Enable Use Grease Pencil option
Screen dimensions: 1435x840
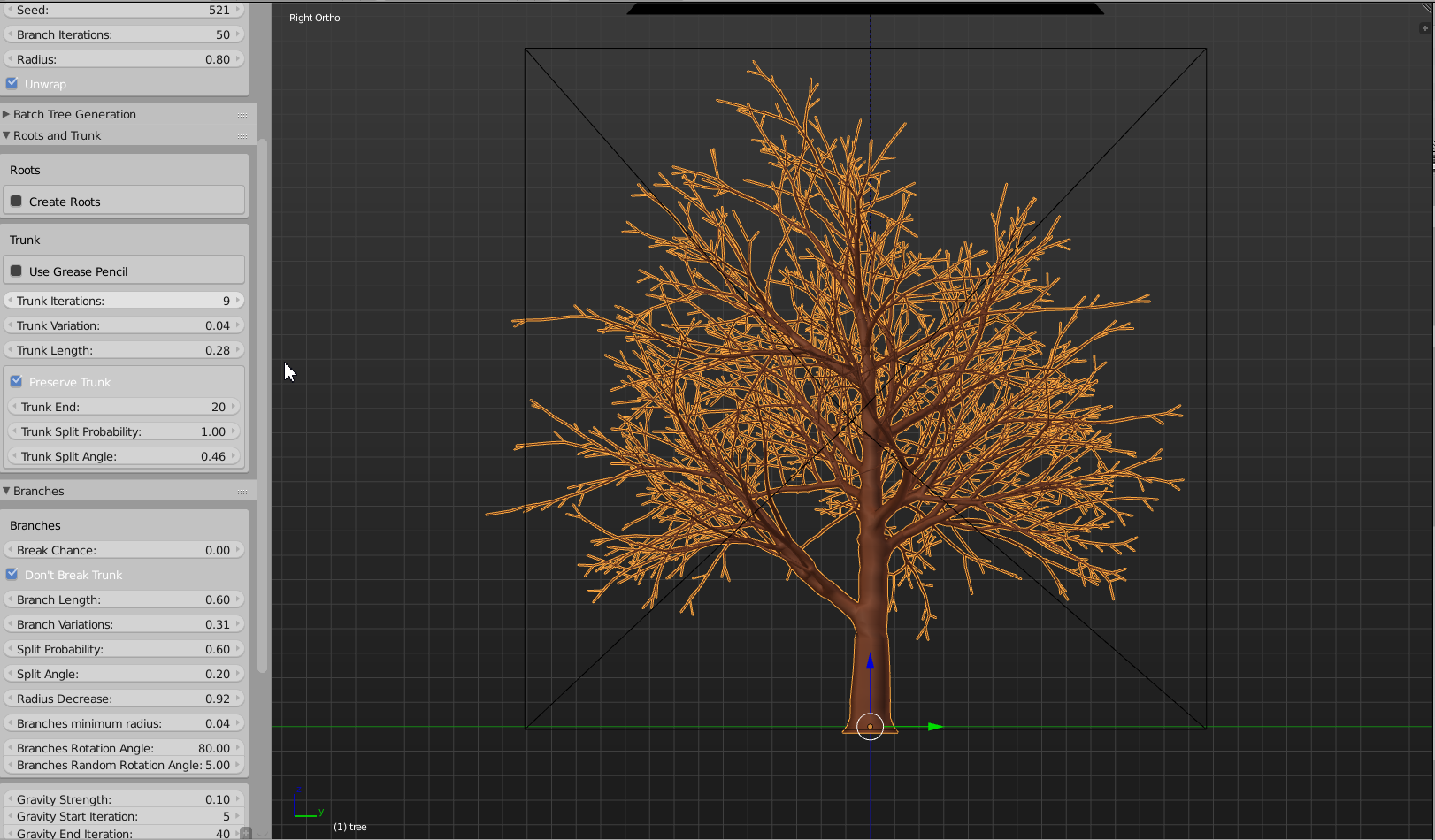[x=16, y=271]
